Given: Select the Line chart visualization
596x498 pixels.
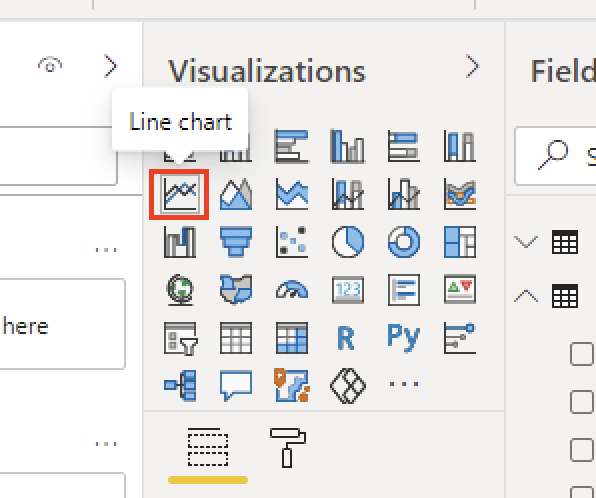Looking at the screenshot, I should pyautogui.click(x=179, y=194).
